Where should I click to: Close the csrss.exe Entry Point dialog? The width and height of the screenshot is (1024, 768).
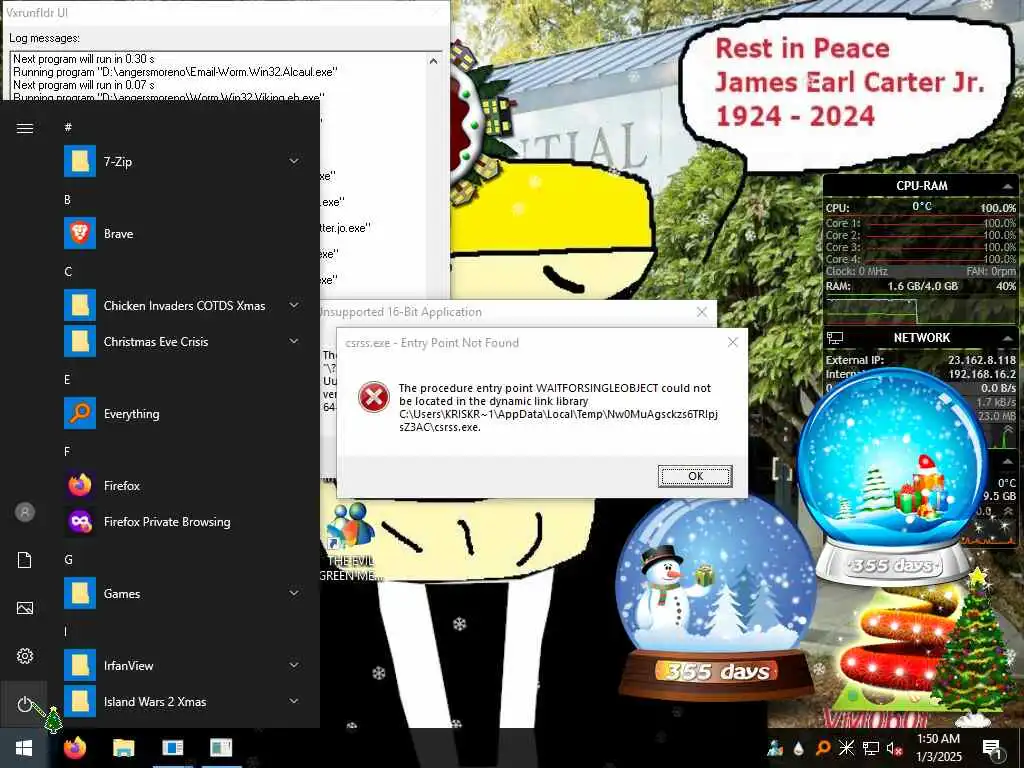[x=733, y=342]
